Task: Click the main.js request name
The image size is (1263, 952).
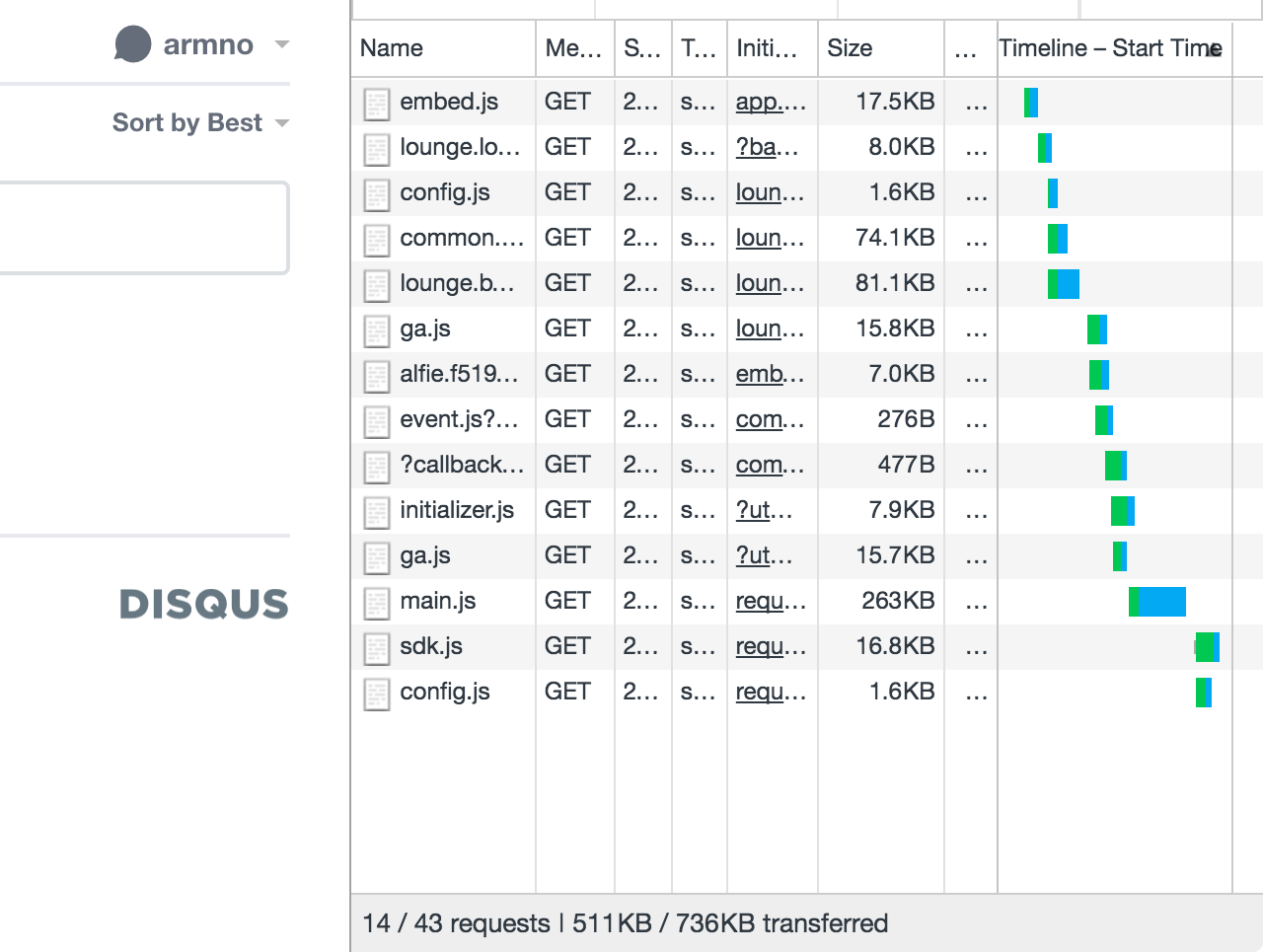Action: pos(438,602)
